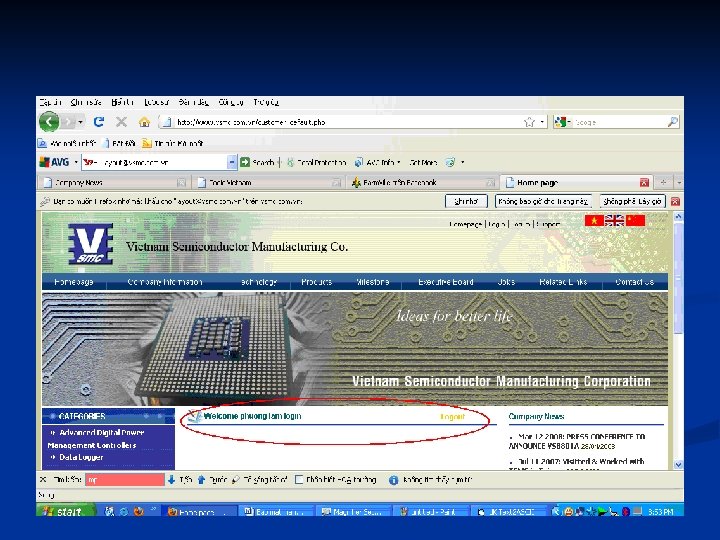Open Company Information in site navigation

165,282
